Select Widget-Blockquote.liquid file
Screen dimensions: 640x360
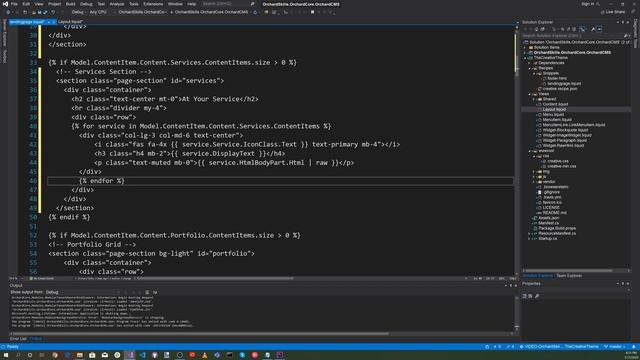[565, 130]
